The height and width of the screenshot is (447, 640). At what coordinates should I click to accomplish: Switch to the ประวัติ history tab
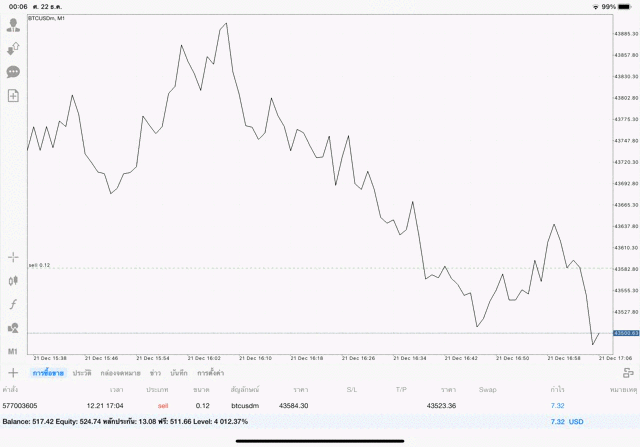pos(81,372)
